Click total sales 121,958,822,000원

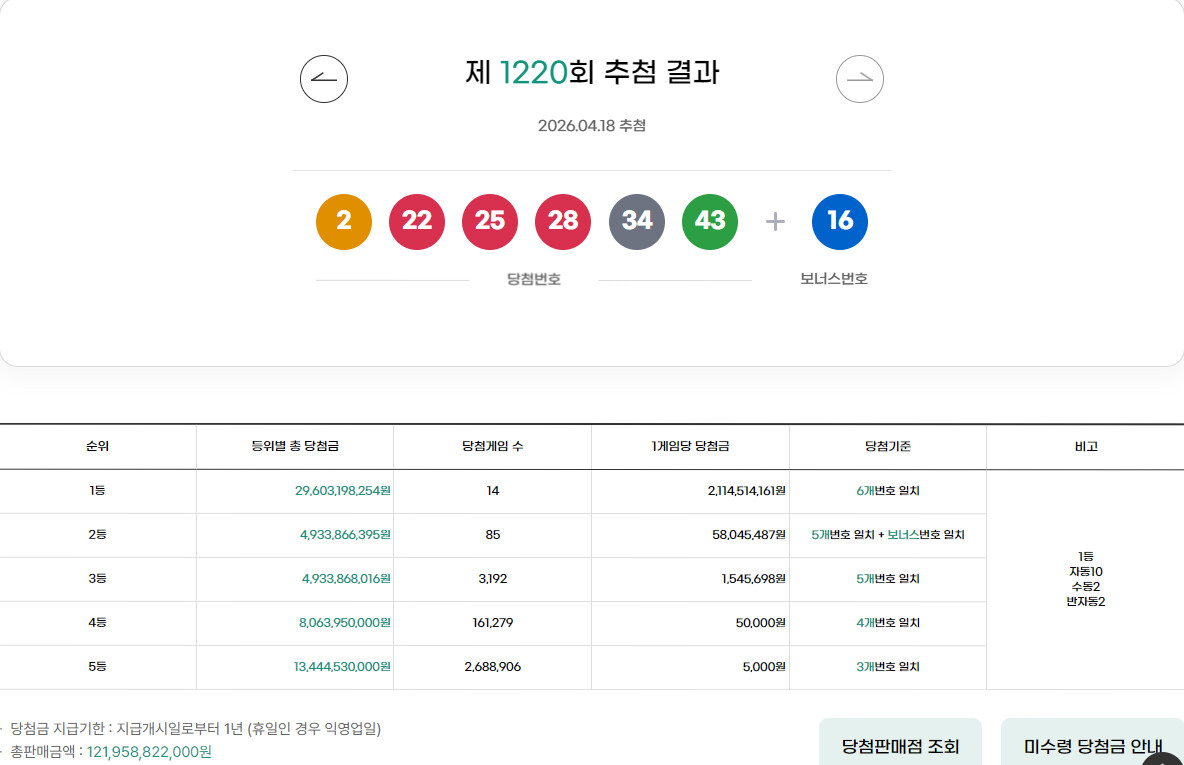[x=150, y=751]
